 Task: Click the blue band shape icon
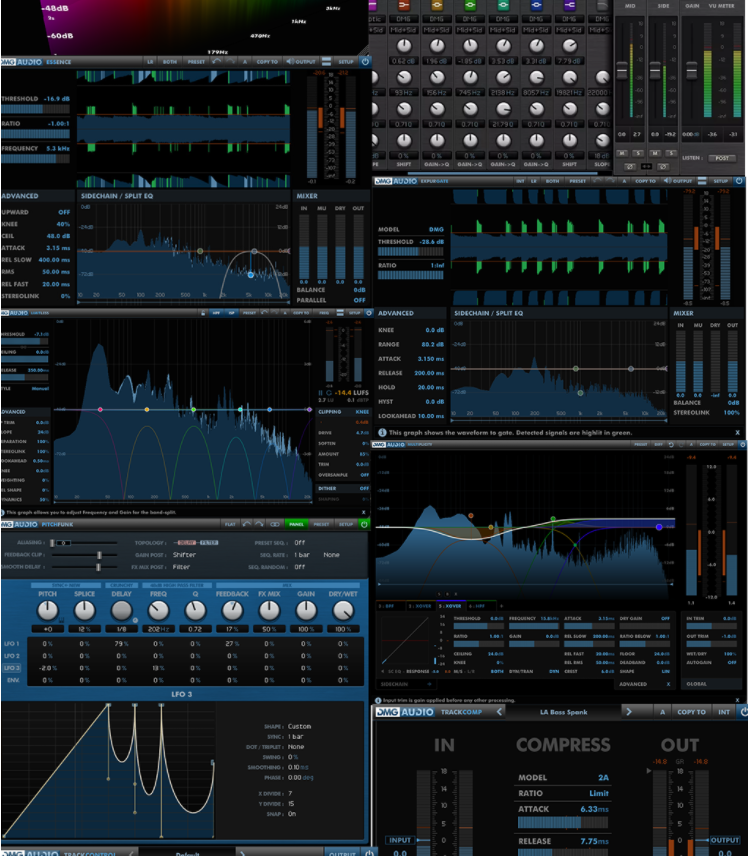(537, 5)
